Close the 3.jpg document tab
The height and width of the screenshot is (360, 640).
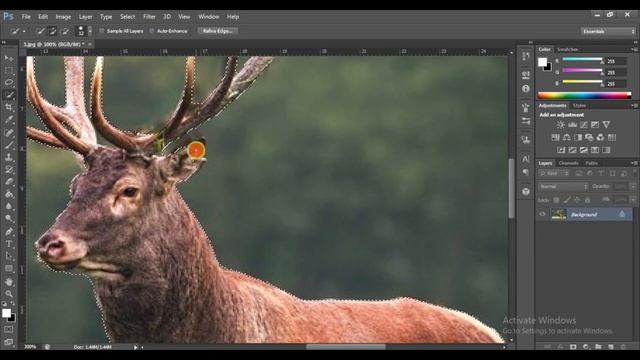(90, 44)
